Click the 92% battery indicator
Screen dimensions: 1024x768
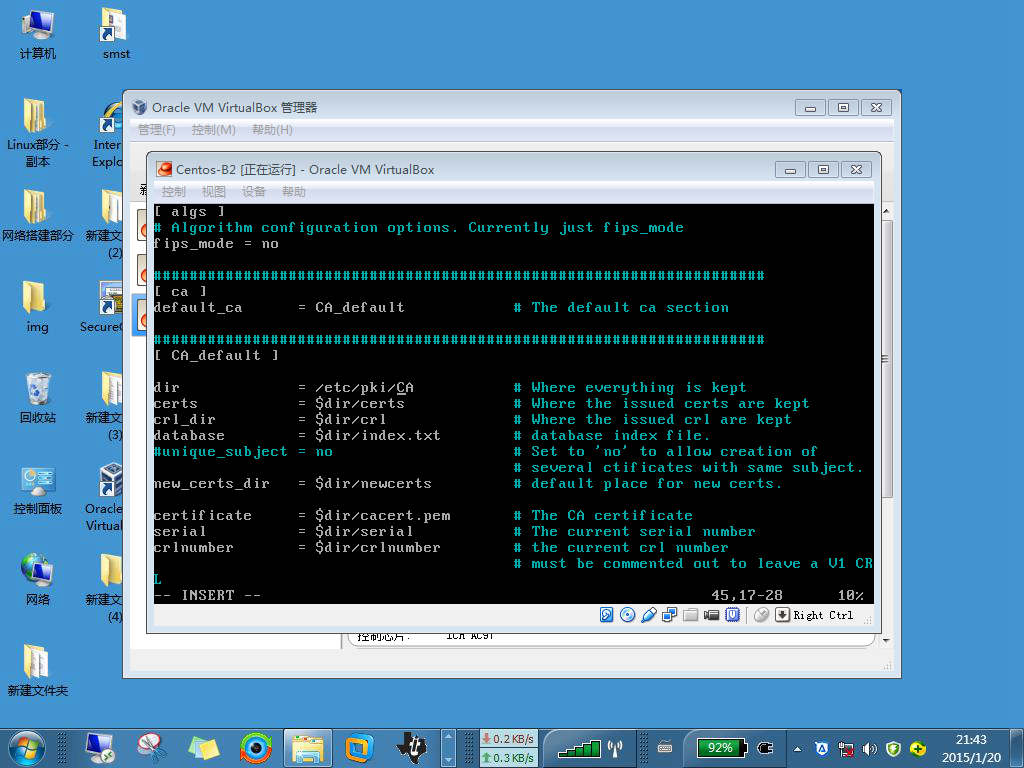coord(720,748)
